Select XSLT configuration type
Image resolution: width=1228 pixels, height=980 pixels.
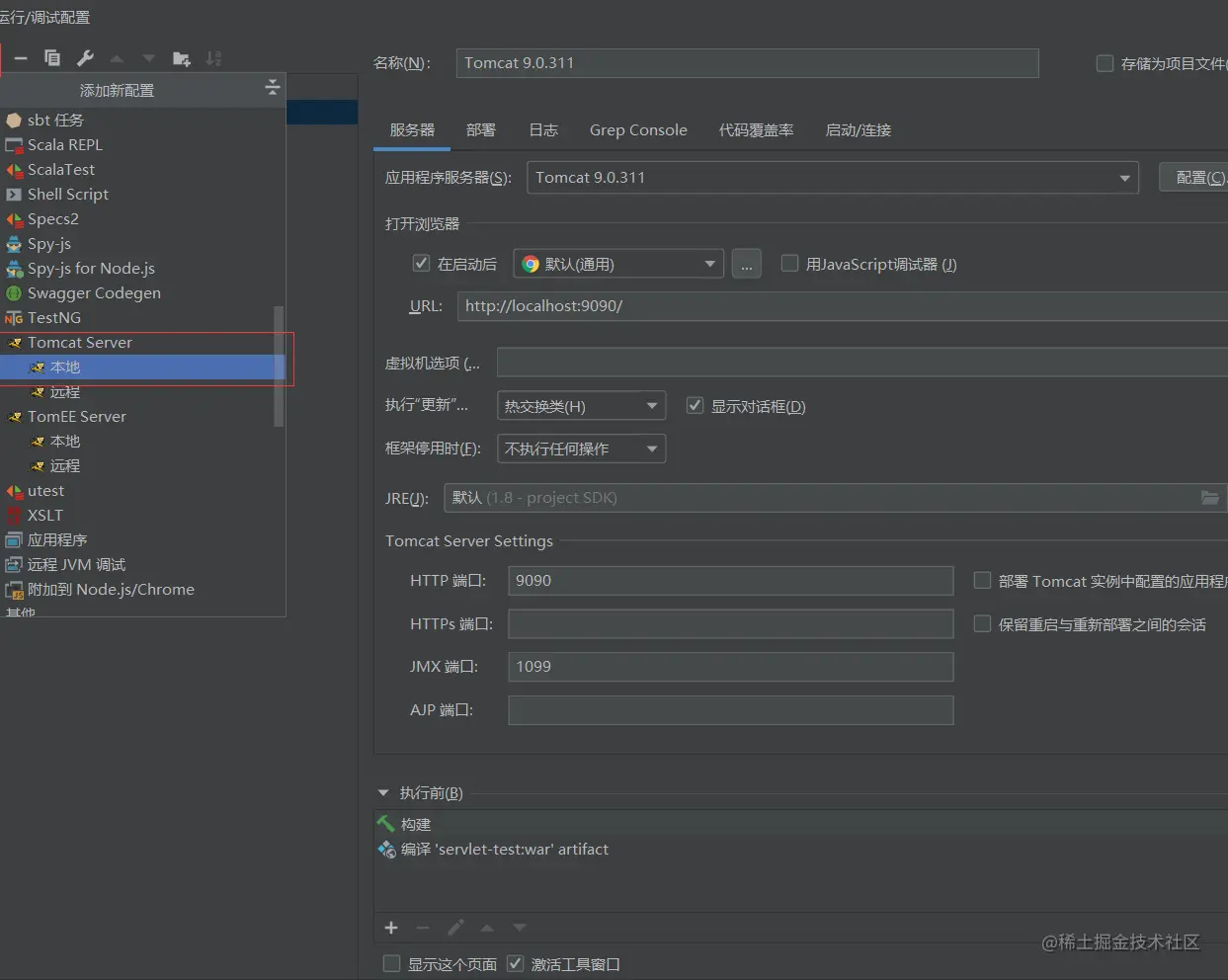[143, 515]
